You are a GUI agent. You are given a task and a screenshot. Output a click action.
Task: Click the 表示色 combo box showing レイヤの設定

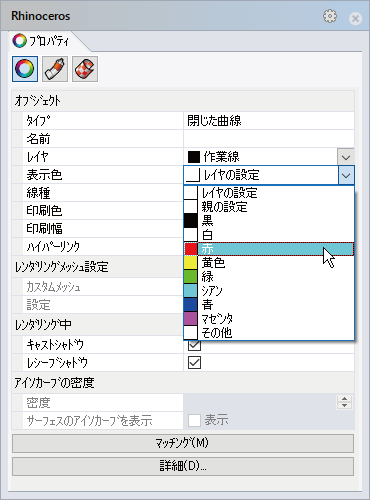pos(261,175)
